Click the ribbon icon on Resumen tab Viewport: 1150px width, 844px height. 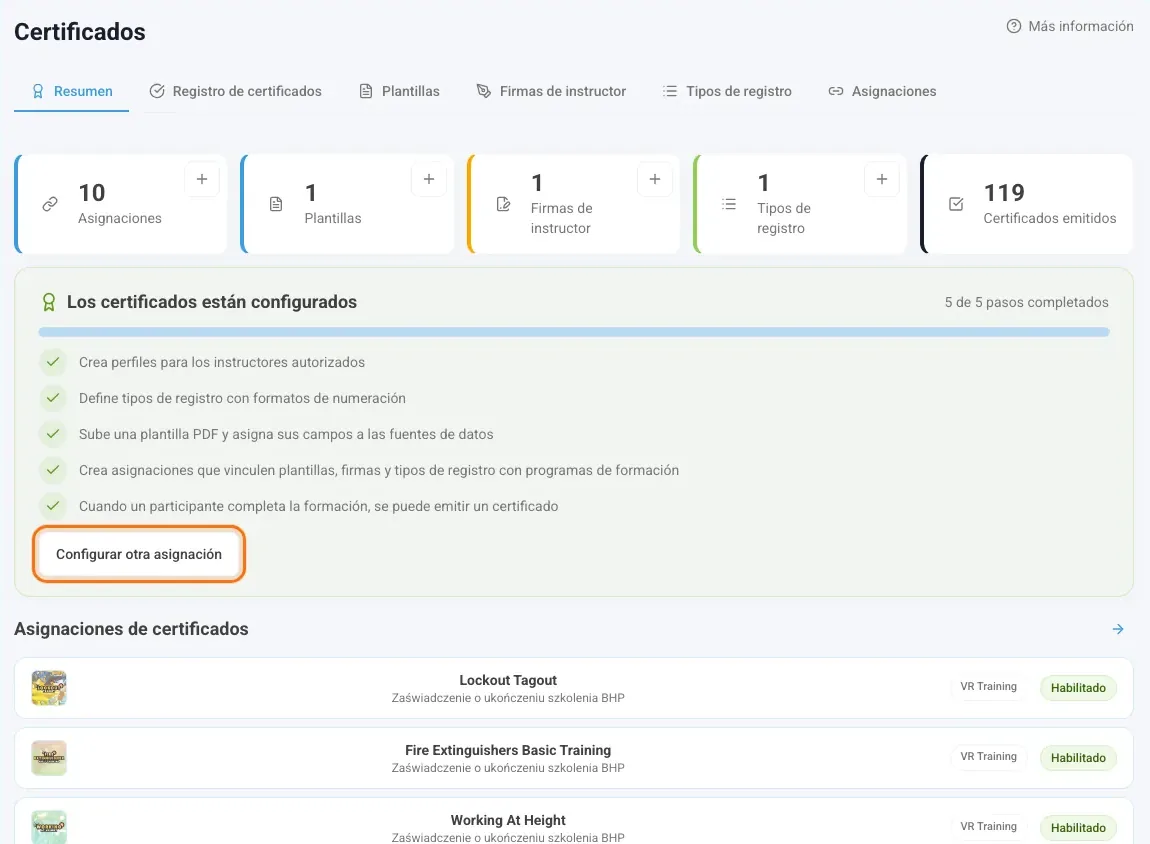pyautogui.click(x=38, y=91)
